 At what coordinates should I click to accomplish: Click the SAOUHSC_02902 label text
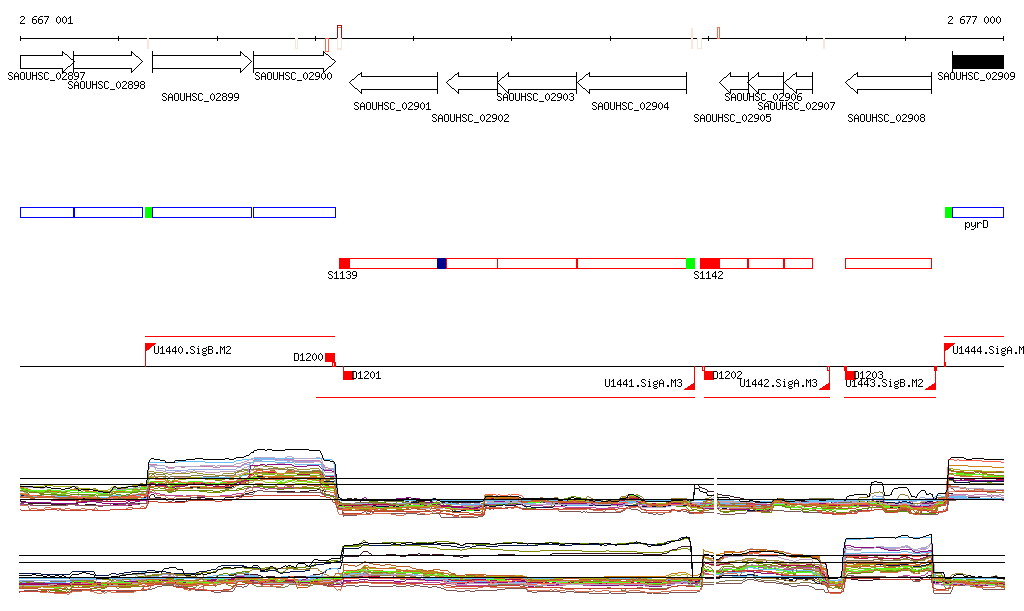(x=470, y=118)
